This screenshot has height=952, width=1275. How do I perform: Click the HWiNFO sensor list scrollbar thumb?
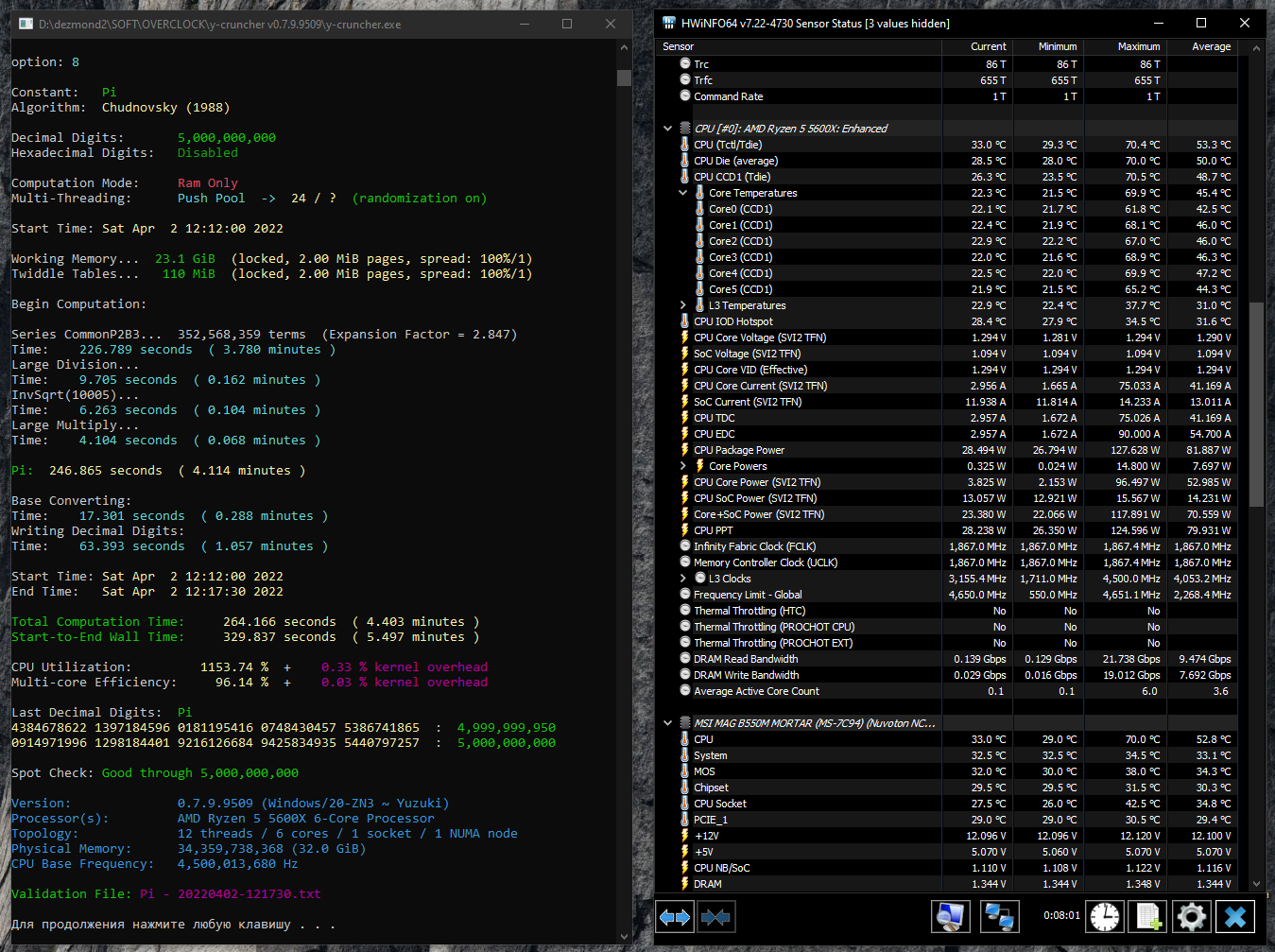1256,405
